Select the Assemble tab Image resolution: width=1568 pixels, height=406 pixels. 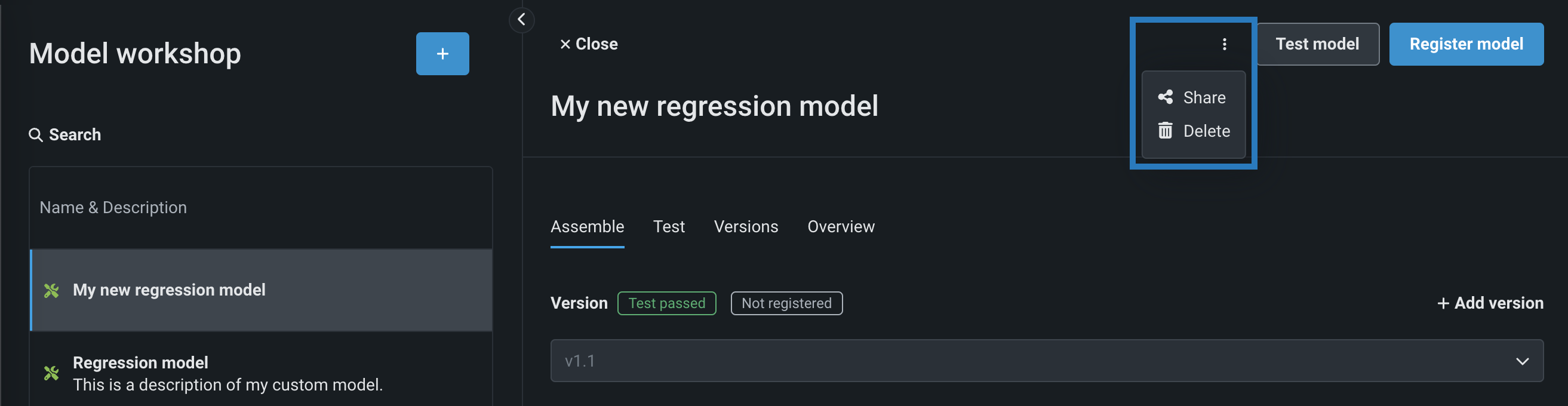click(587, 226)
